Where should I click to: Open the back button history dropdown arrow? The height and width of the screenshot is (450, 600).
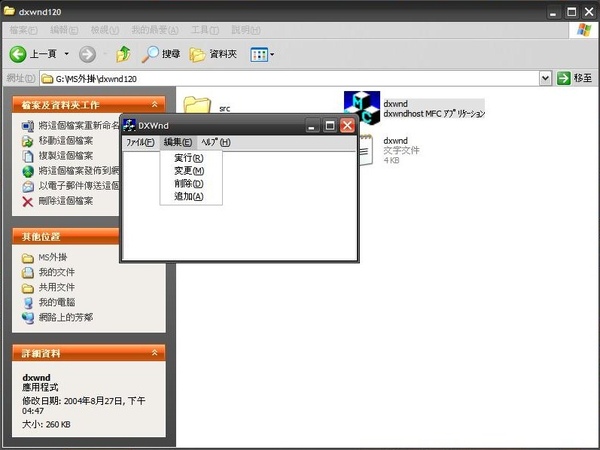point(67,54)
